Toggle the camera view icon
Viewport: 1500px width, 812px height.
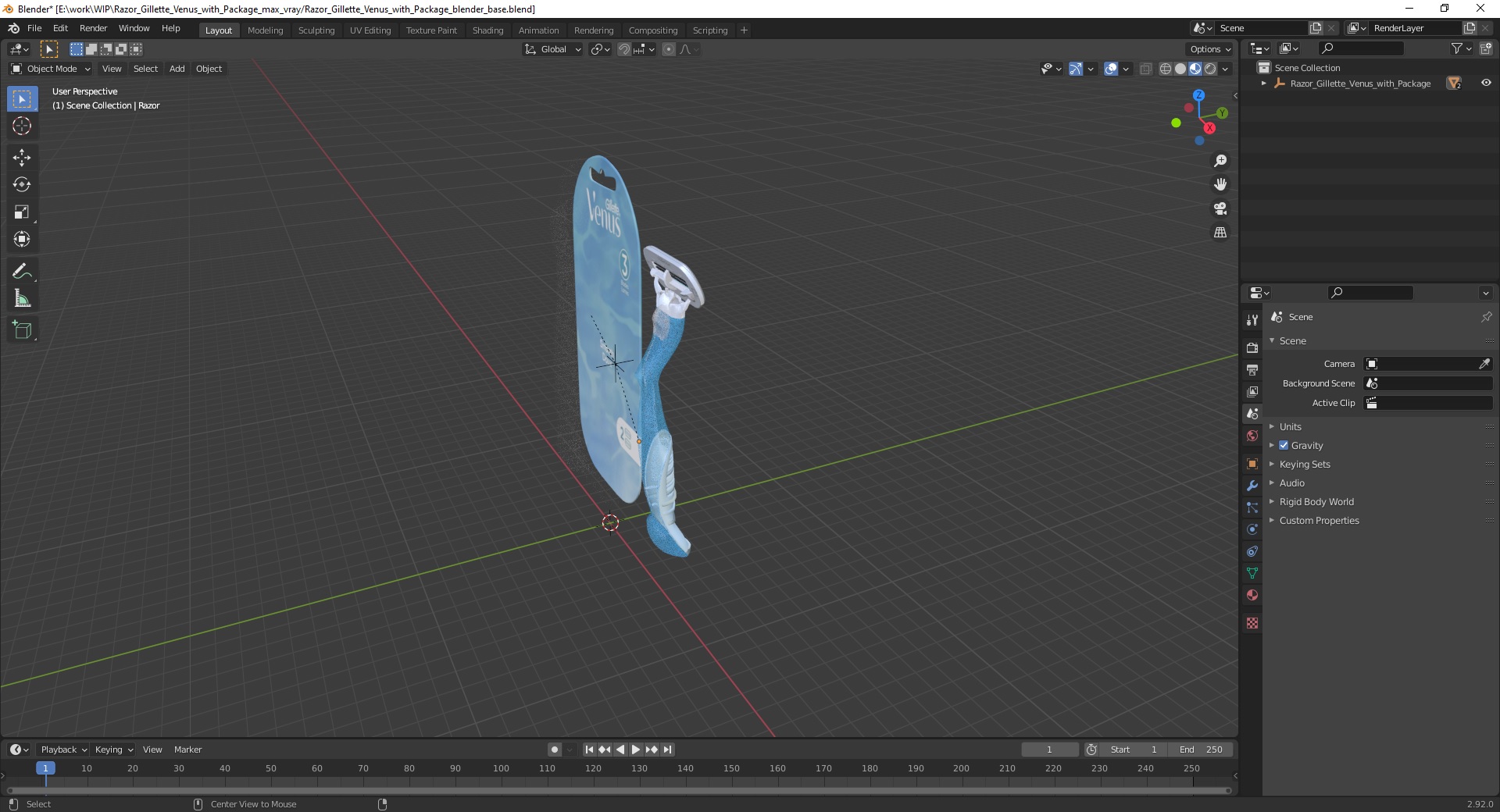1220,208
